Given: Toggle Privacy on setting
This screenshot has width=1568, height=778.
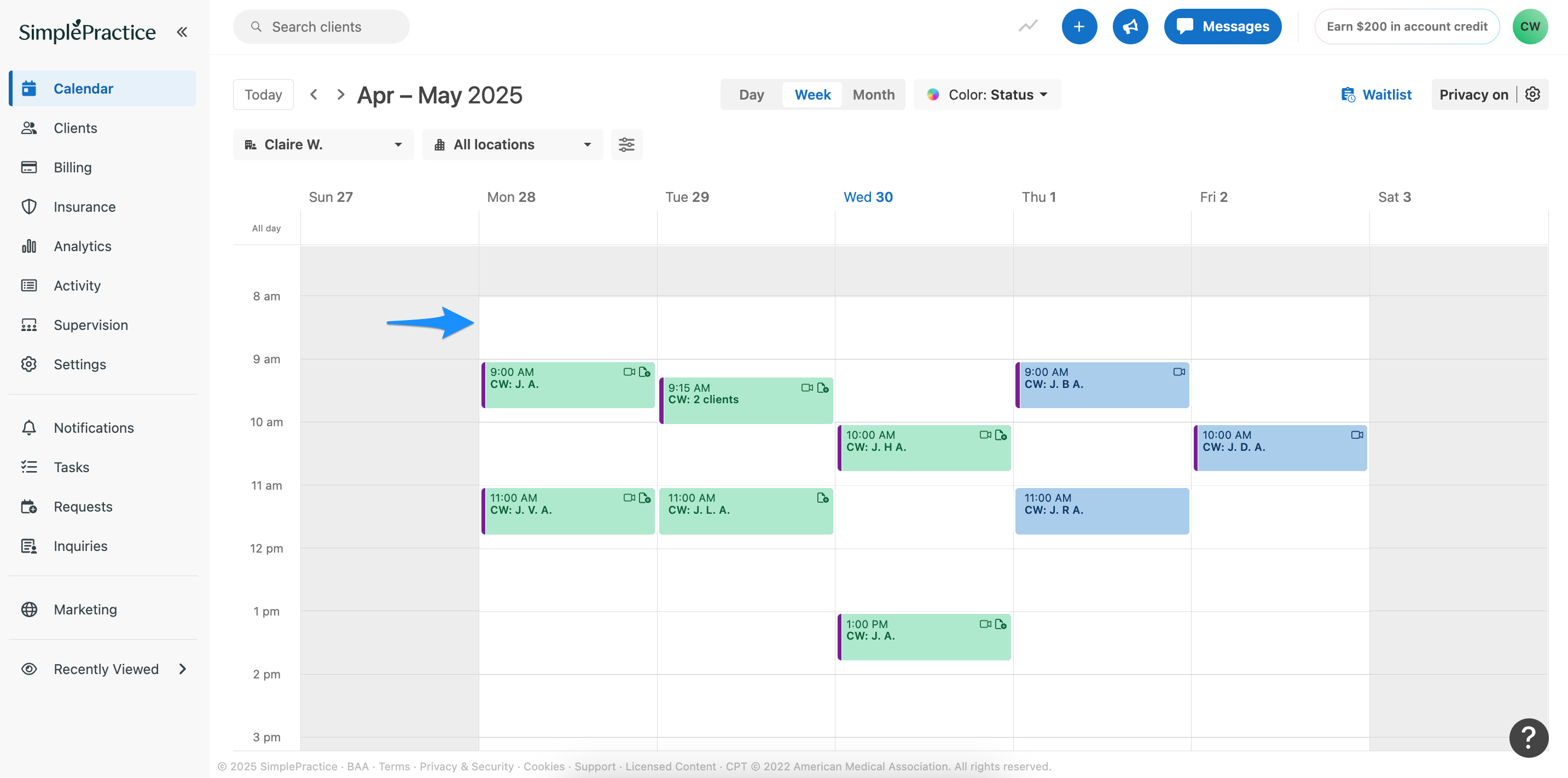Looking at the screenshot, I should pyautogui.click(x=1474, y=94).
